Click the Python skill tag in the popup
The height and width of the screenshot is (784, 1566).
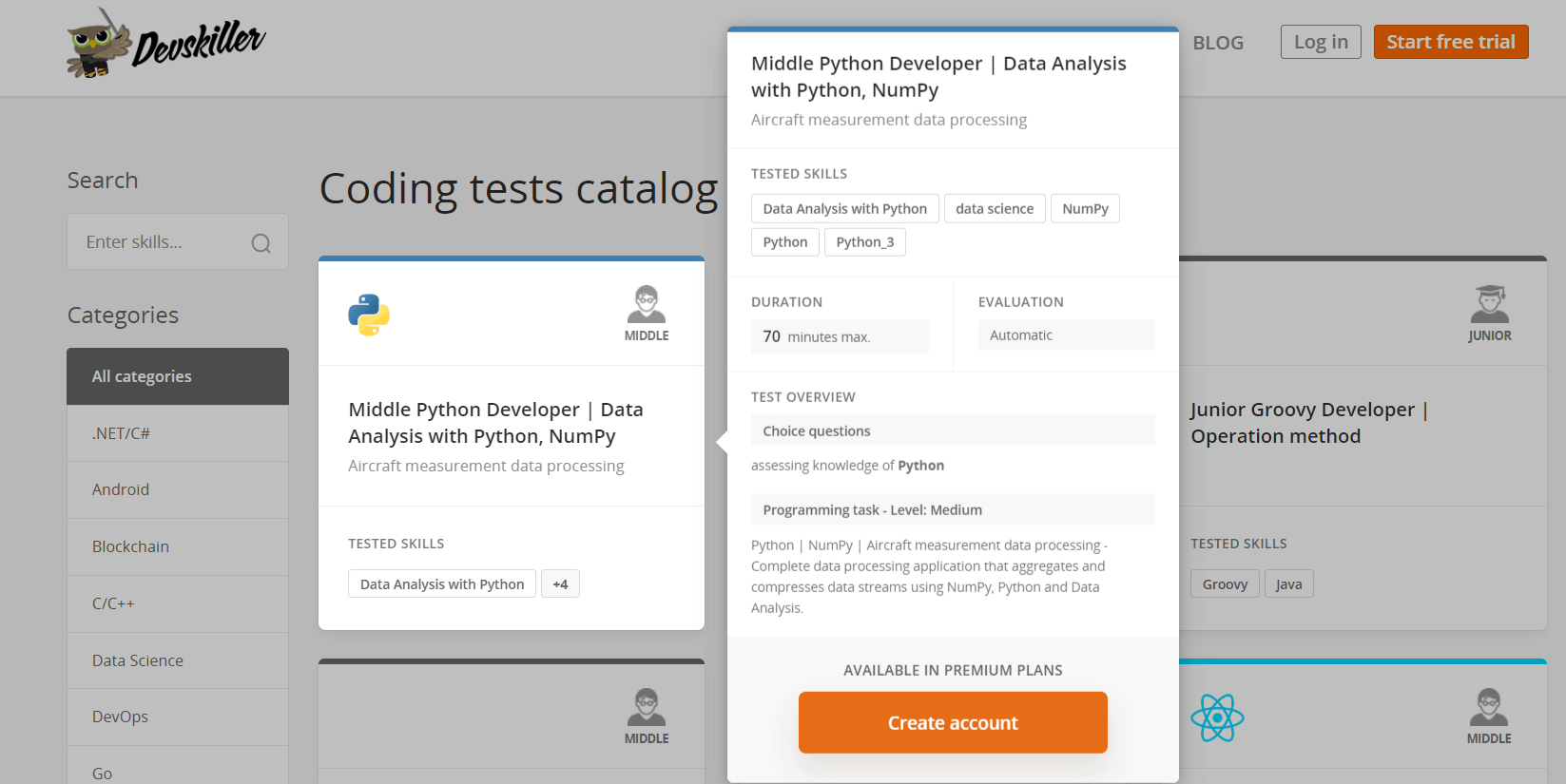point(784,242)
